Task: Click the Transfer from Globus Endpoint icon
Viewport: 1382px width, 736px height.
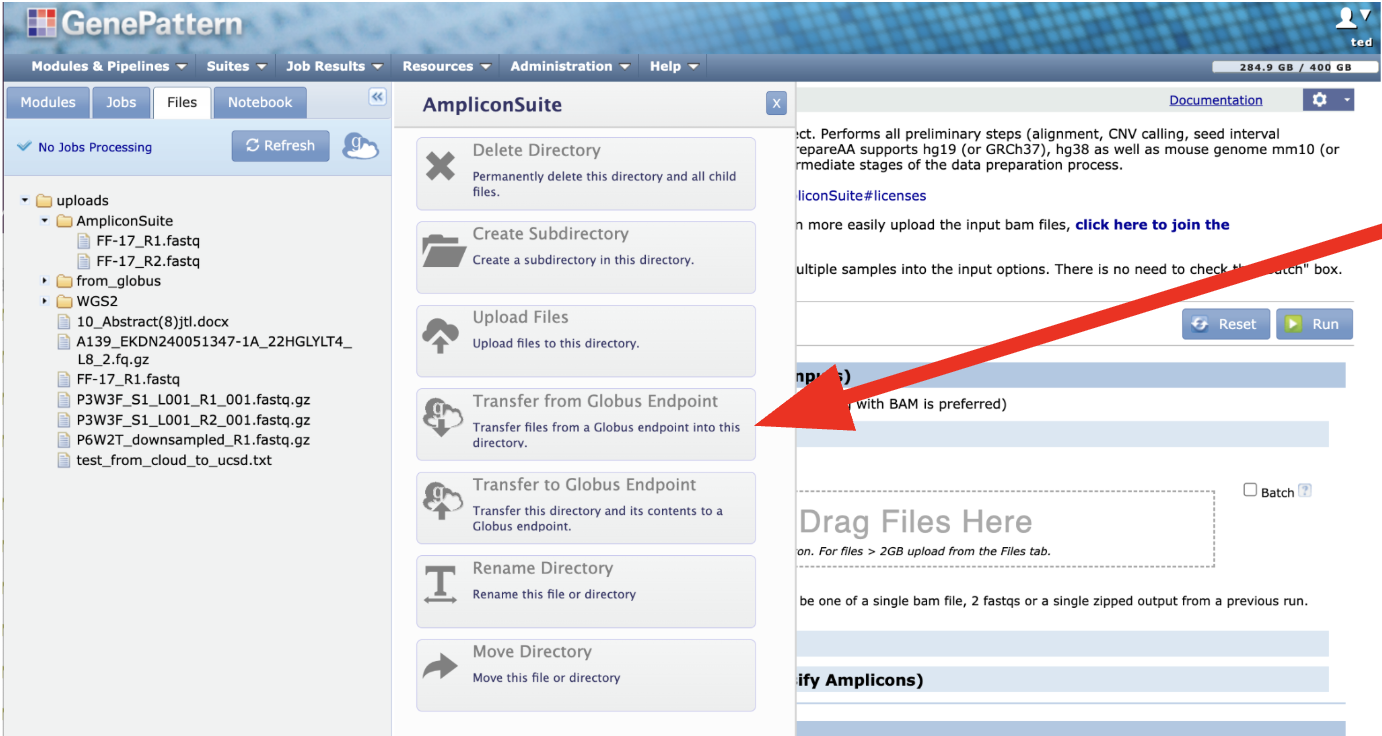Action: [441, 417]
